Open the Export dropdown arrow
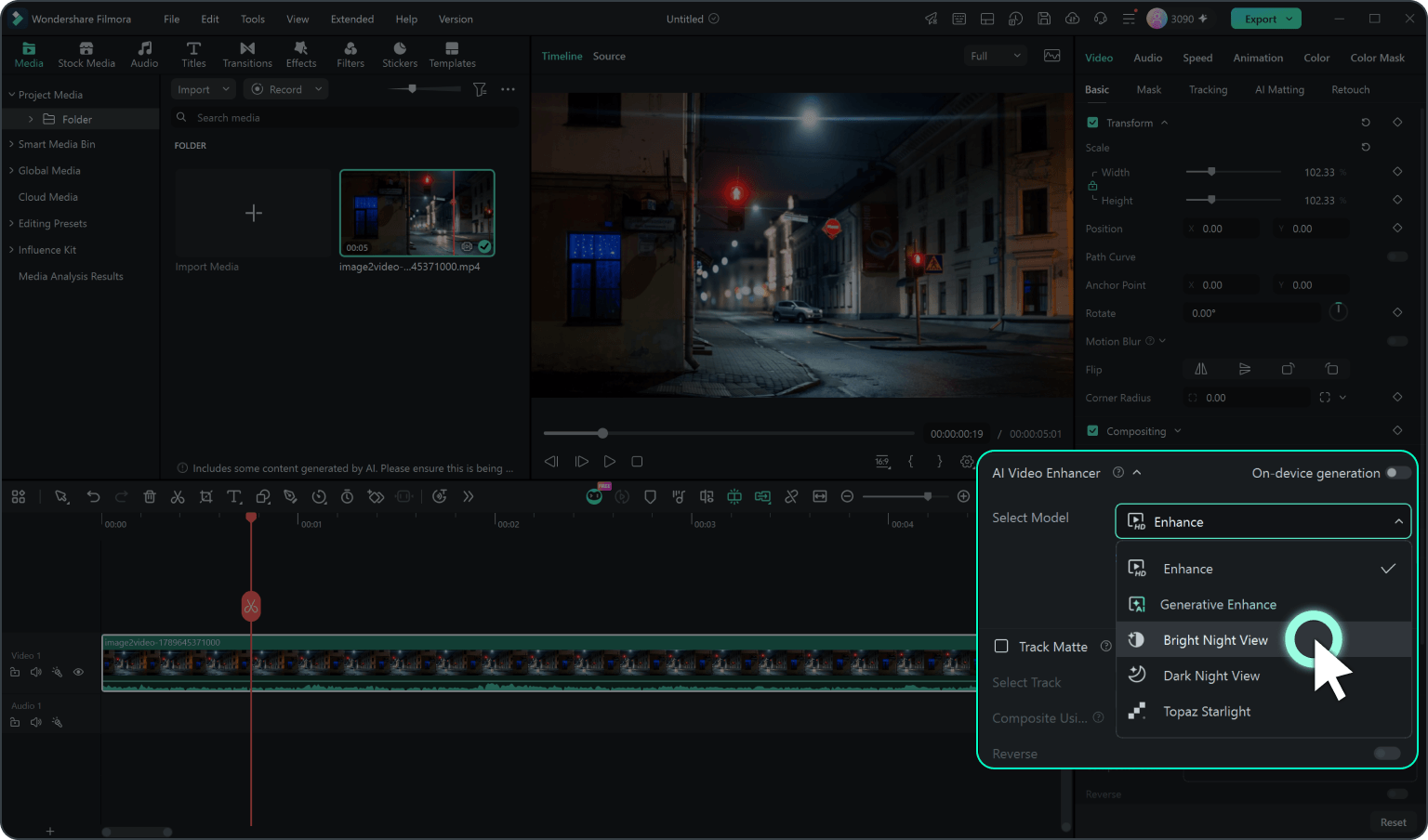The height and width of the screenshot is (840, 1428). tap(1289, 19)
